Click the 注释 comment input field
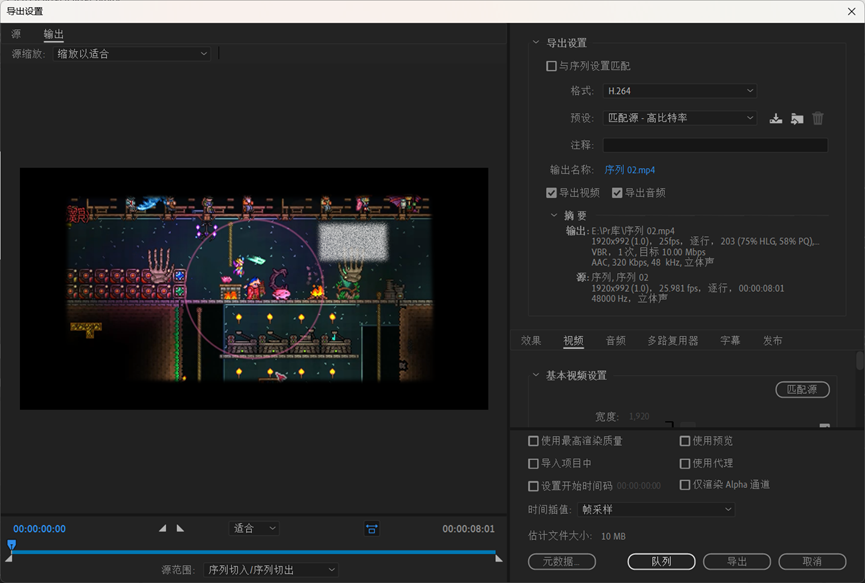Screen dimensions: 865x583 coord(715,146)
